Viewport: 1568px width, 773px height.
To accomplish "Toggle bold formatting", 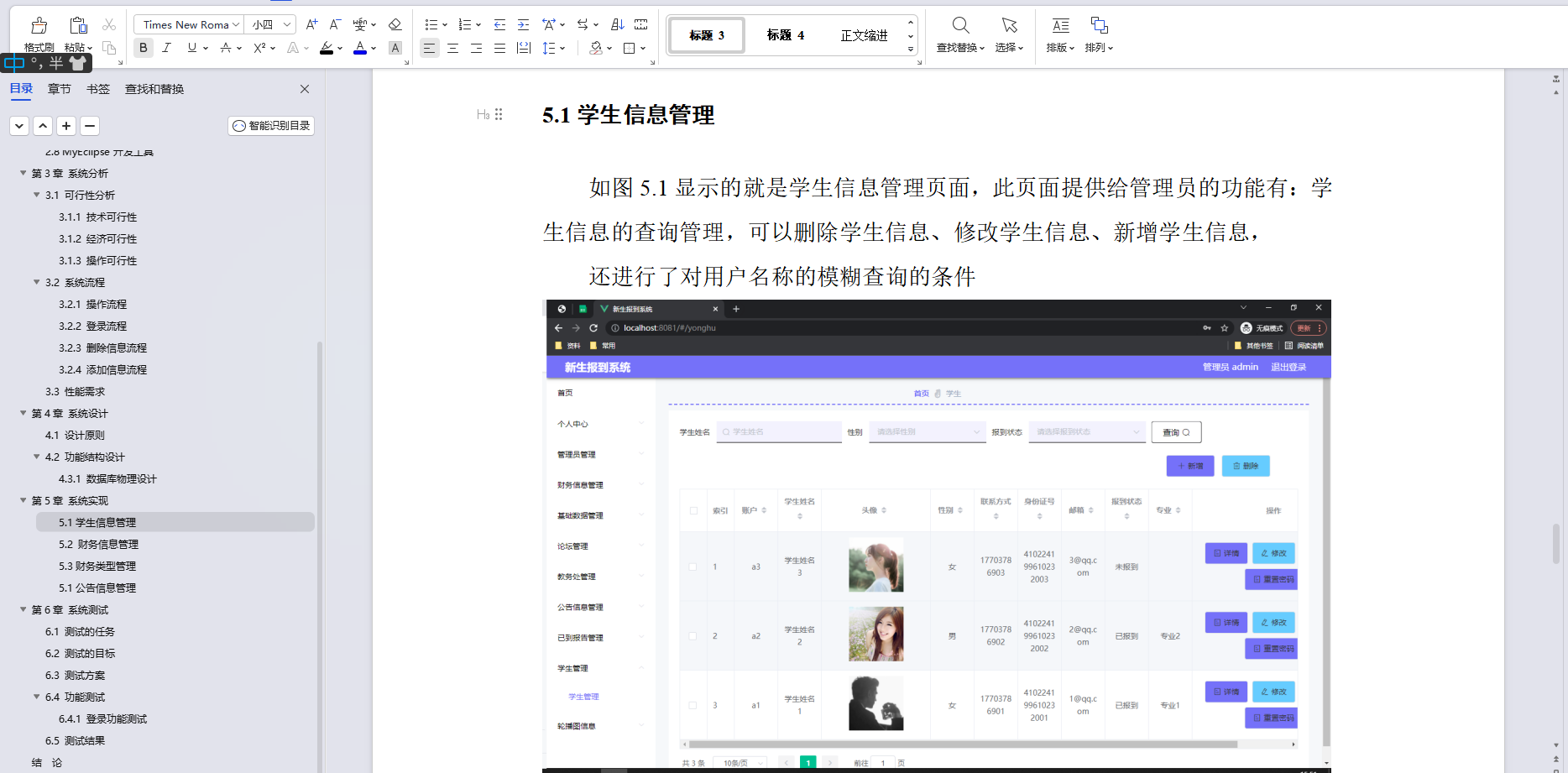I will pos(143,48).
